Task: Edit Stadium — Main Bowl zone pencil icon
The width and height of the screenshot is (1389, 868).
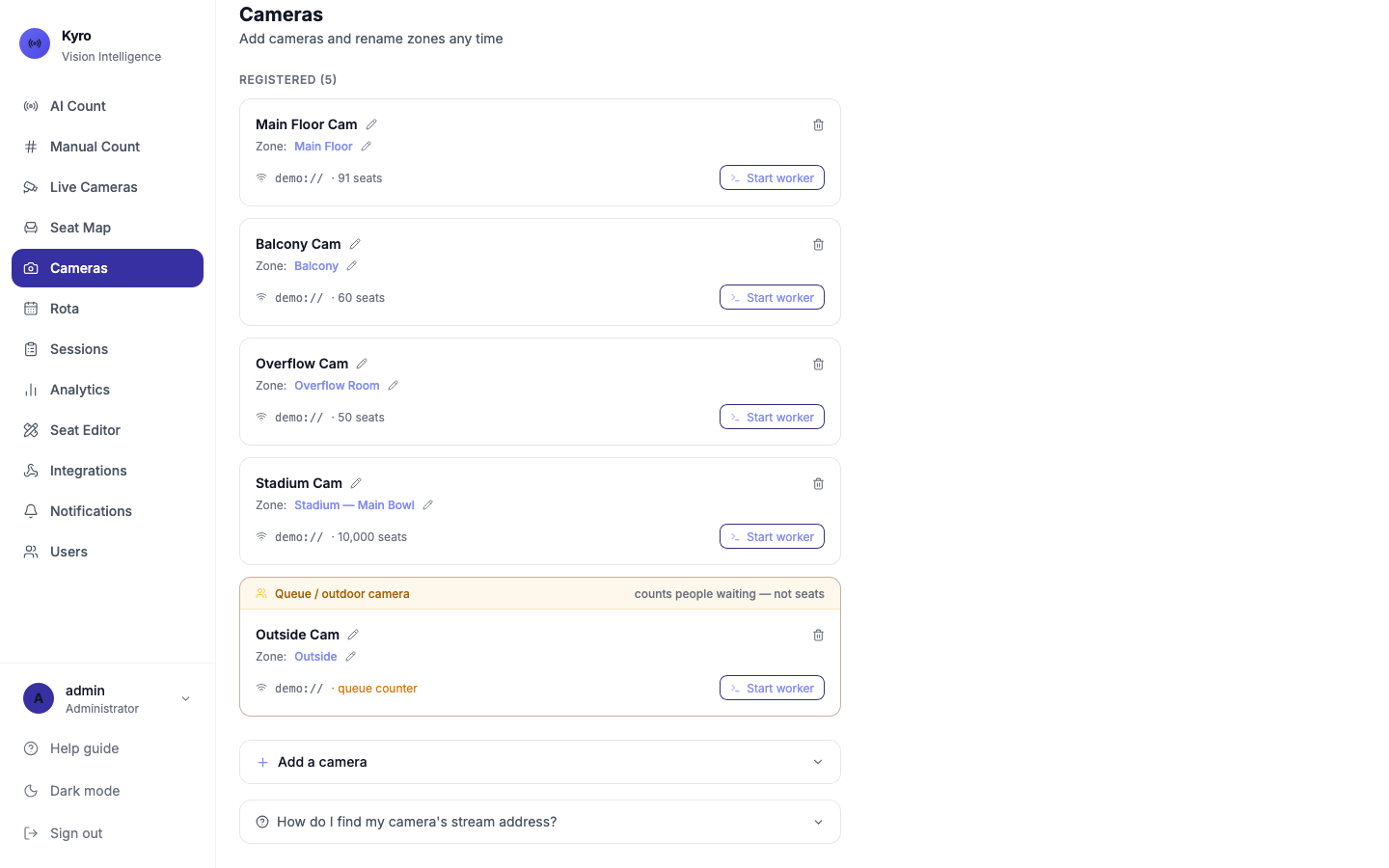Action: click(427, 505)
